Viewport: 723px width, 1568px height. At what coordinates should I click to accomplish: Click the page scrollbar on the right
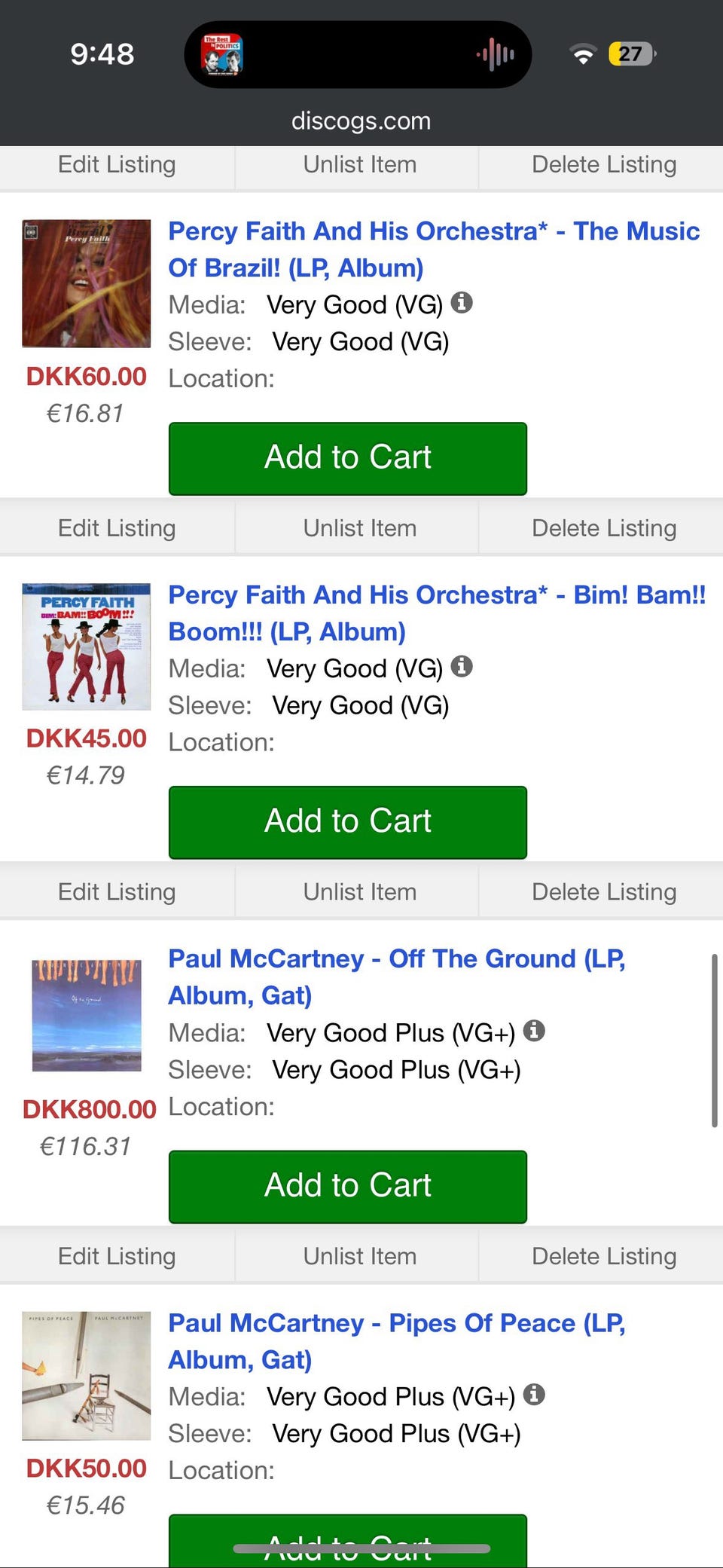714,1040
